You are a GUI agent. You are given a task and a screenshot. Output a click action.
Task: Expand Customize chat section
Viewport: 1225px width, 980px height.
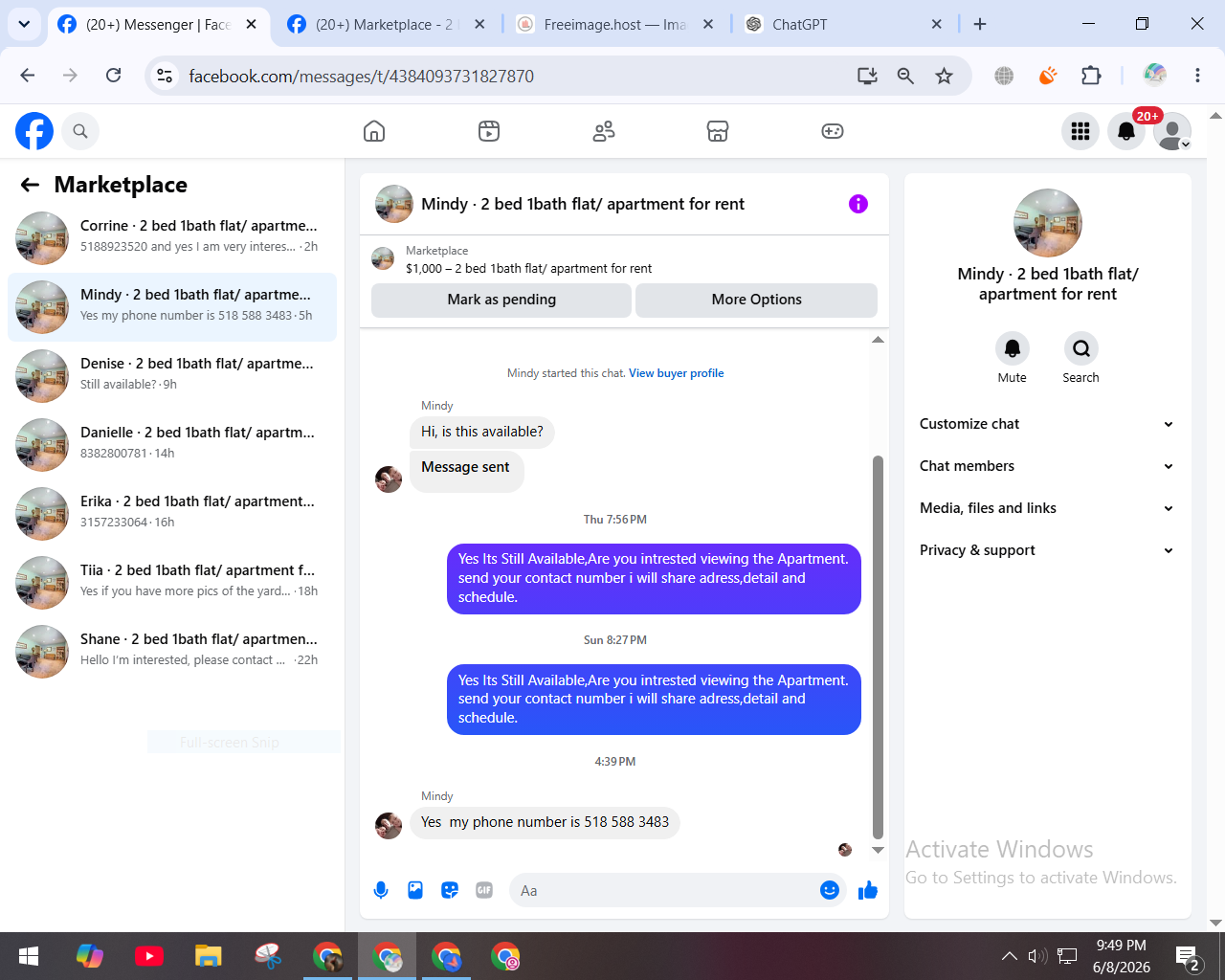1047,424
